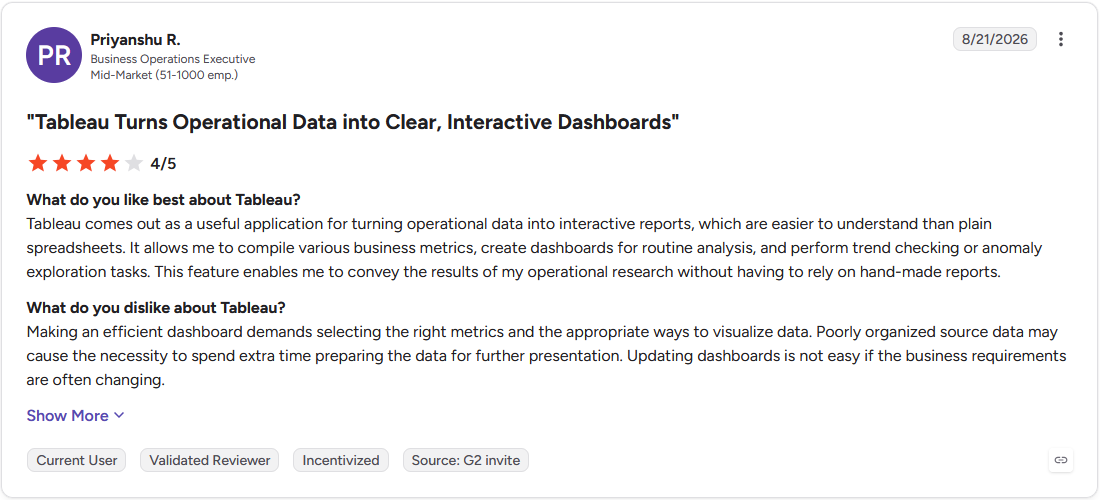Click 'What do you dislike about Tableau' heading

[x=156, y=308]
